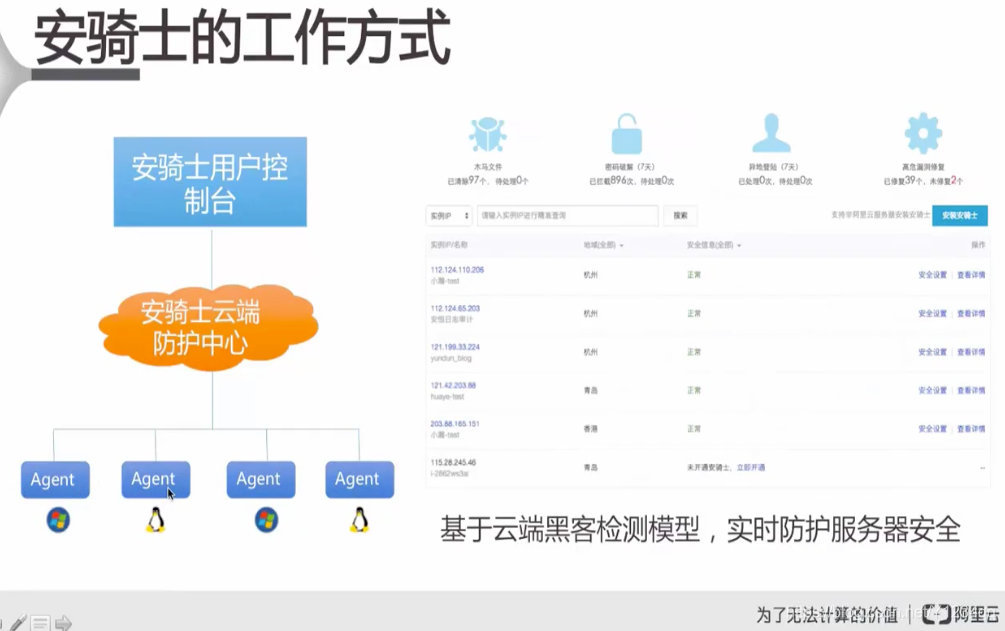
Task: Click the remote login user silhouette icon
Action: coord(771,133)
